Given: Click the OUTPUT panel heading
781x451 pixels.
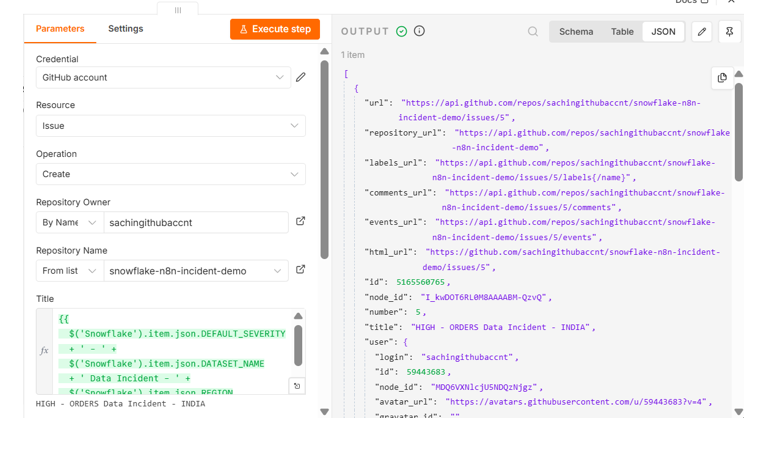Looking at the screenshot, I should tap(365, 31).
